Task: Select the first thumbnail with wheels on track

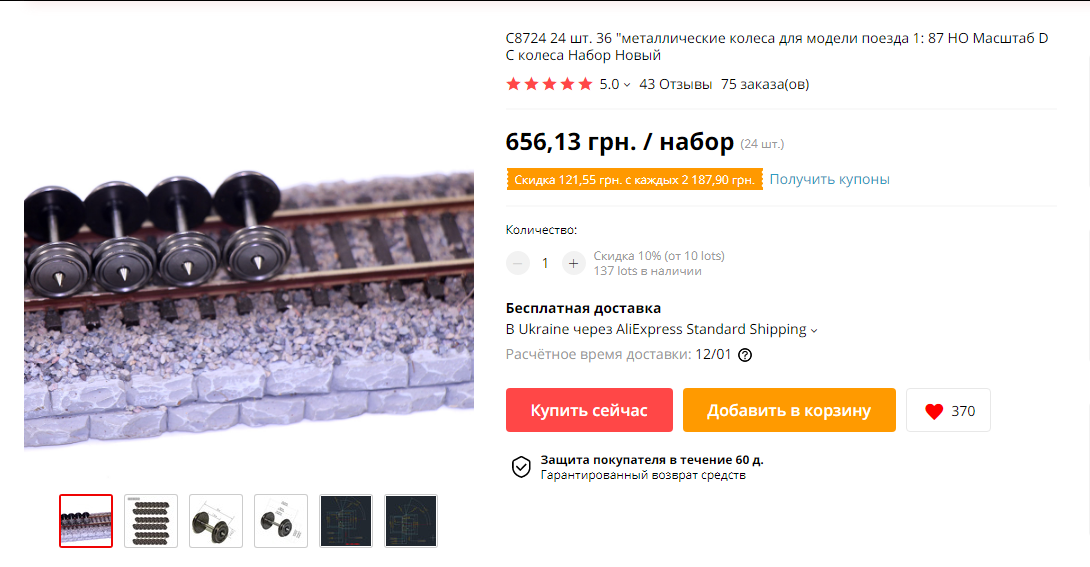Action: 86,521
